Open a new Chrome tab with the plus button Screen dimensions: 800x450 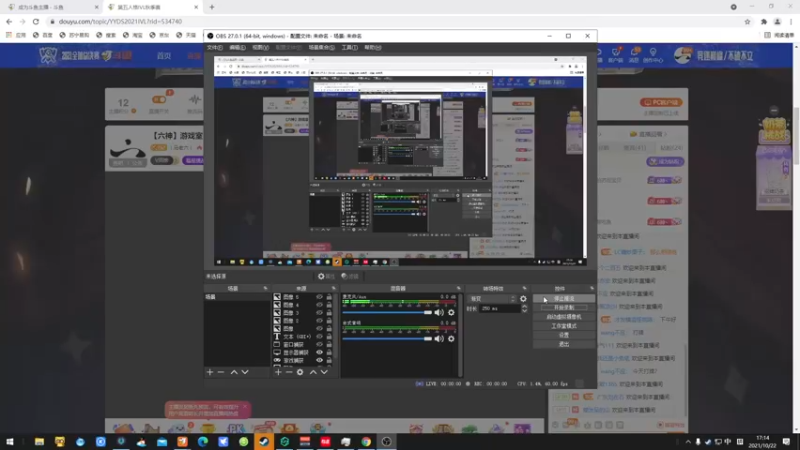[212, 7]
